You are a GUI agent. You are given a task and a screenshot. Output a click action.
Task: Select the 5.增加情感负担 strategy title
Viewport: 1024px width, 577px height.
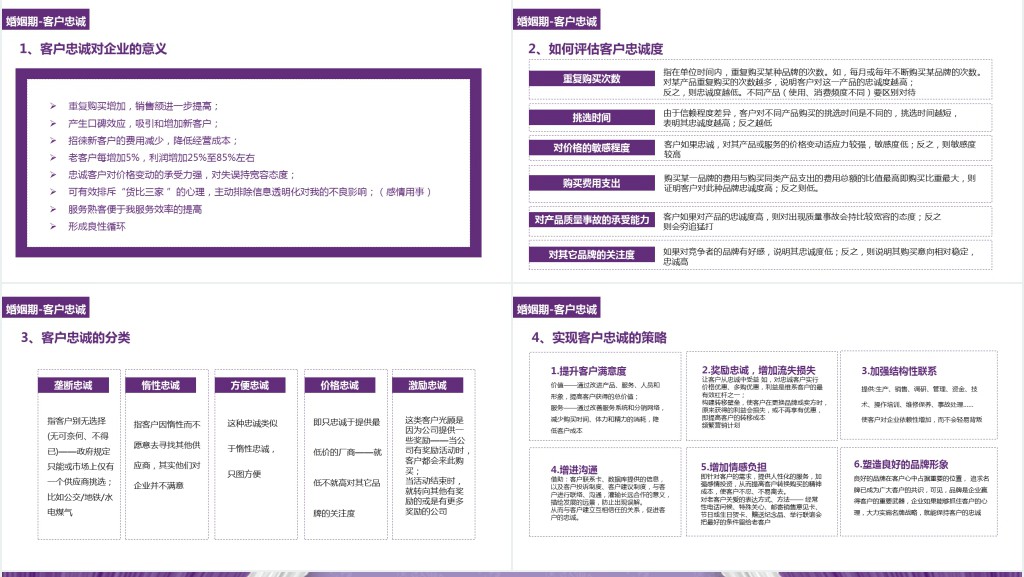click(x=733, y=467)
